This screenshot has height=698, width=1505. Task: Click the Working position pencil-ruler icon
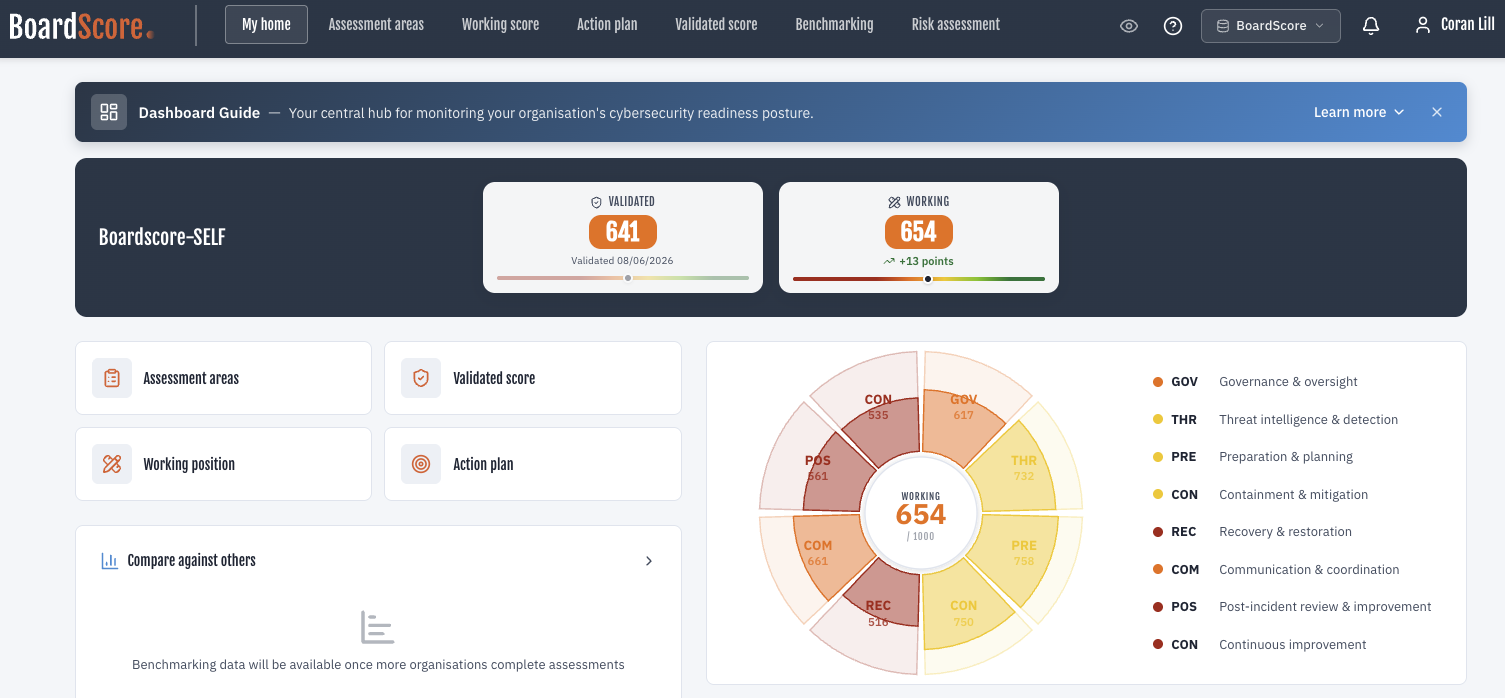pos(112,464)
